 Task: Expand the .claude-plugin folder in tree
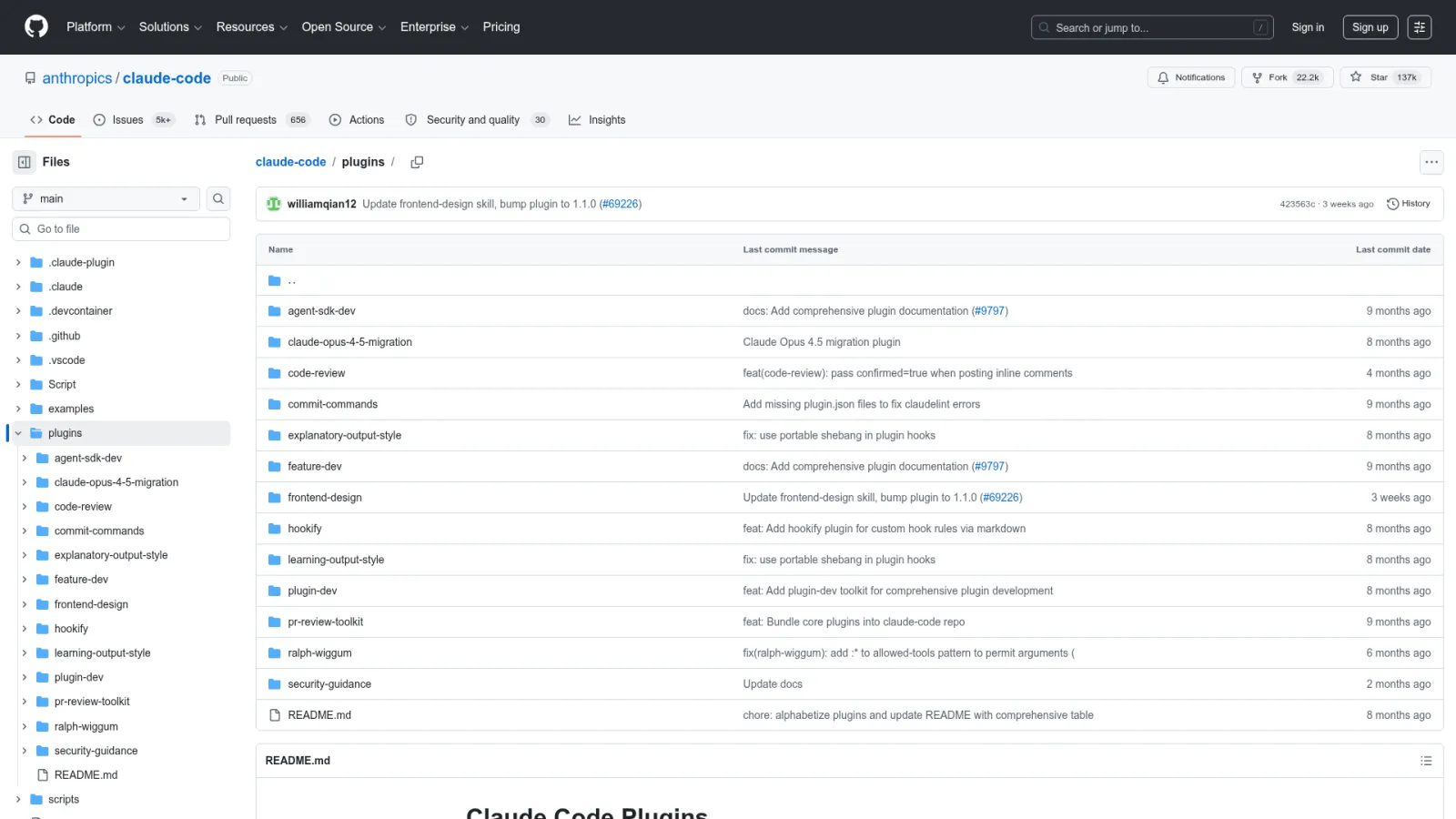pos(18,262)
